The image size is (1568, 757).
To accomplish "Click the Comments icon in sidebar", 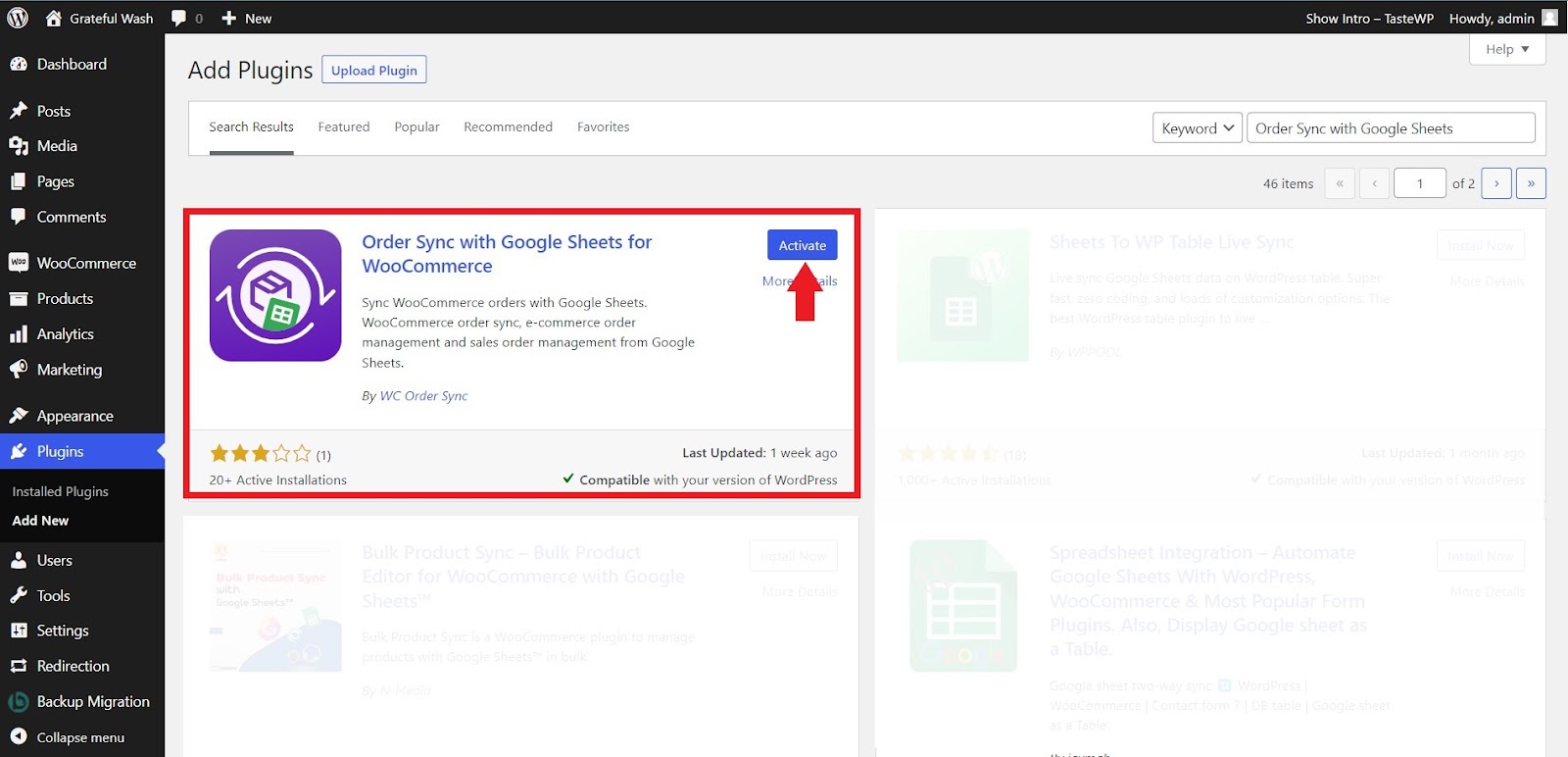I will (x=19, y=217).
